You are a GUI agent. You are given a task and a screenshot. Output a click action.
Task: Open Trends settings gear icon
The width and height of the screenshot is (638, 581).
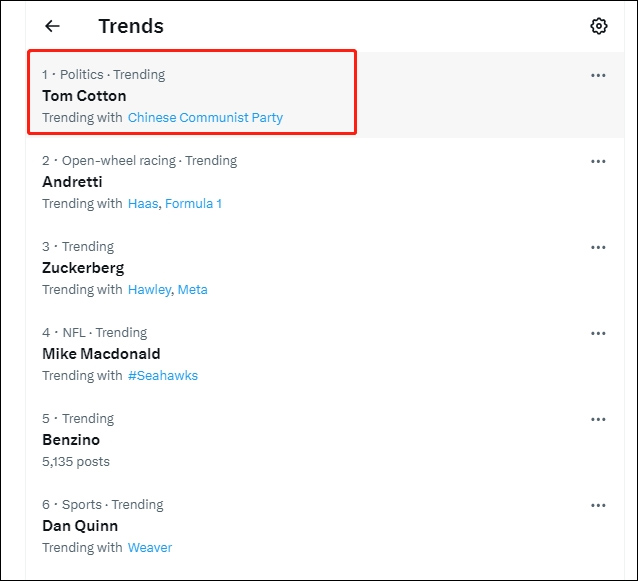click(599, 26)
